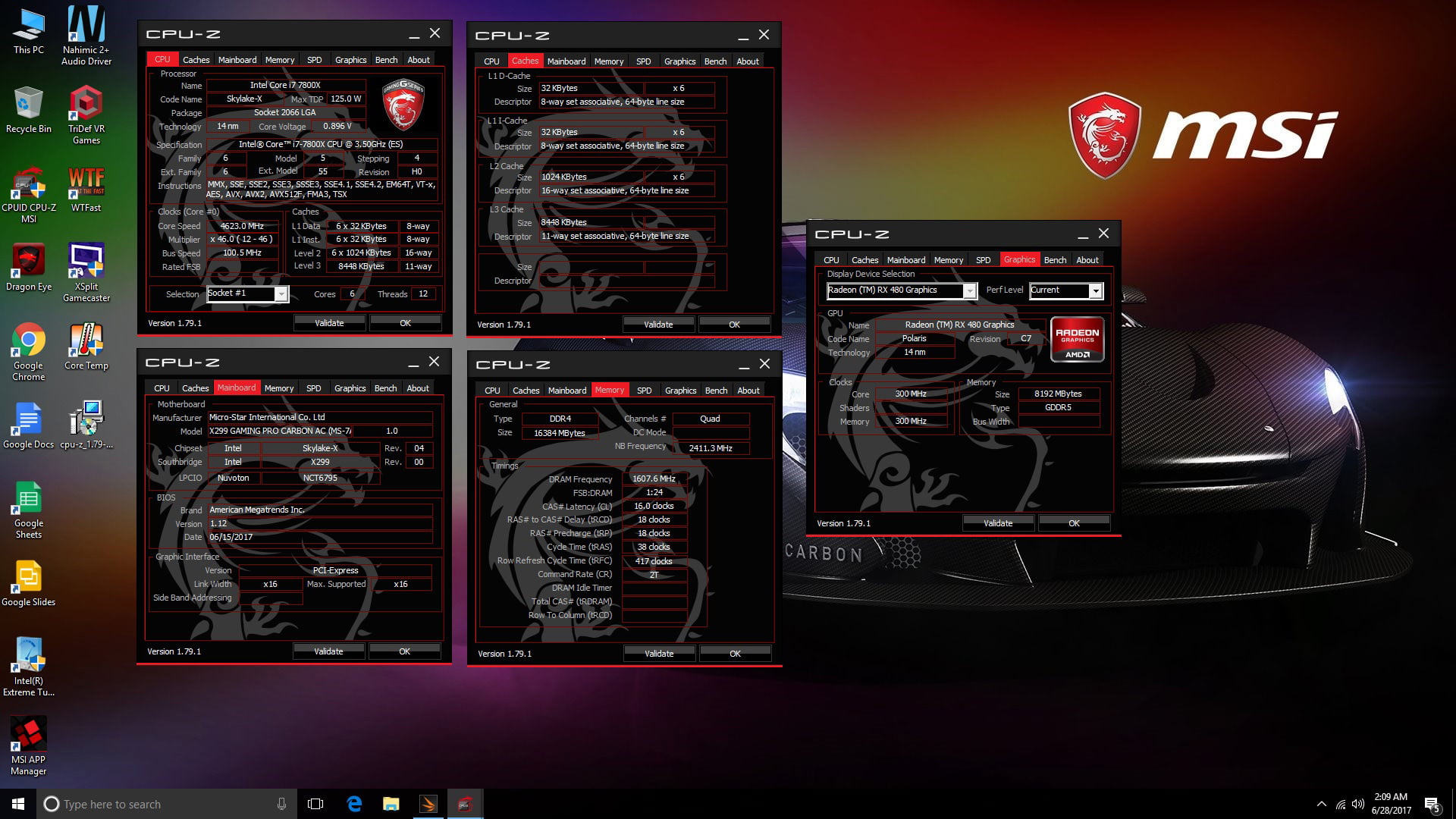The width and height of the screenshot is (1456, 819).
Task: Open TriDef VR Games desktop icon
Action: point(86,104)
